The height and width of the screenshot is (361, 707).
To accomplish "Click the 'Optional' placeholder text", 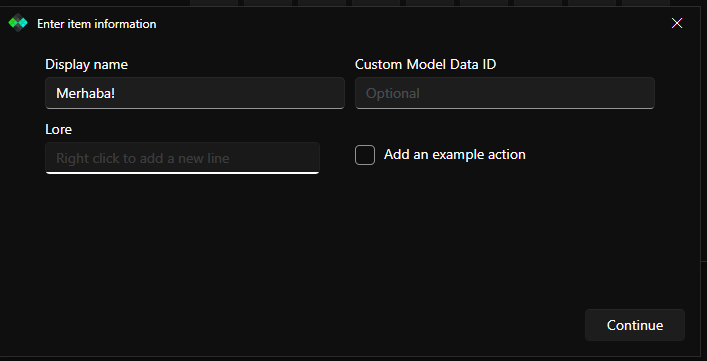I will click(393, 93).
